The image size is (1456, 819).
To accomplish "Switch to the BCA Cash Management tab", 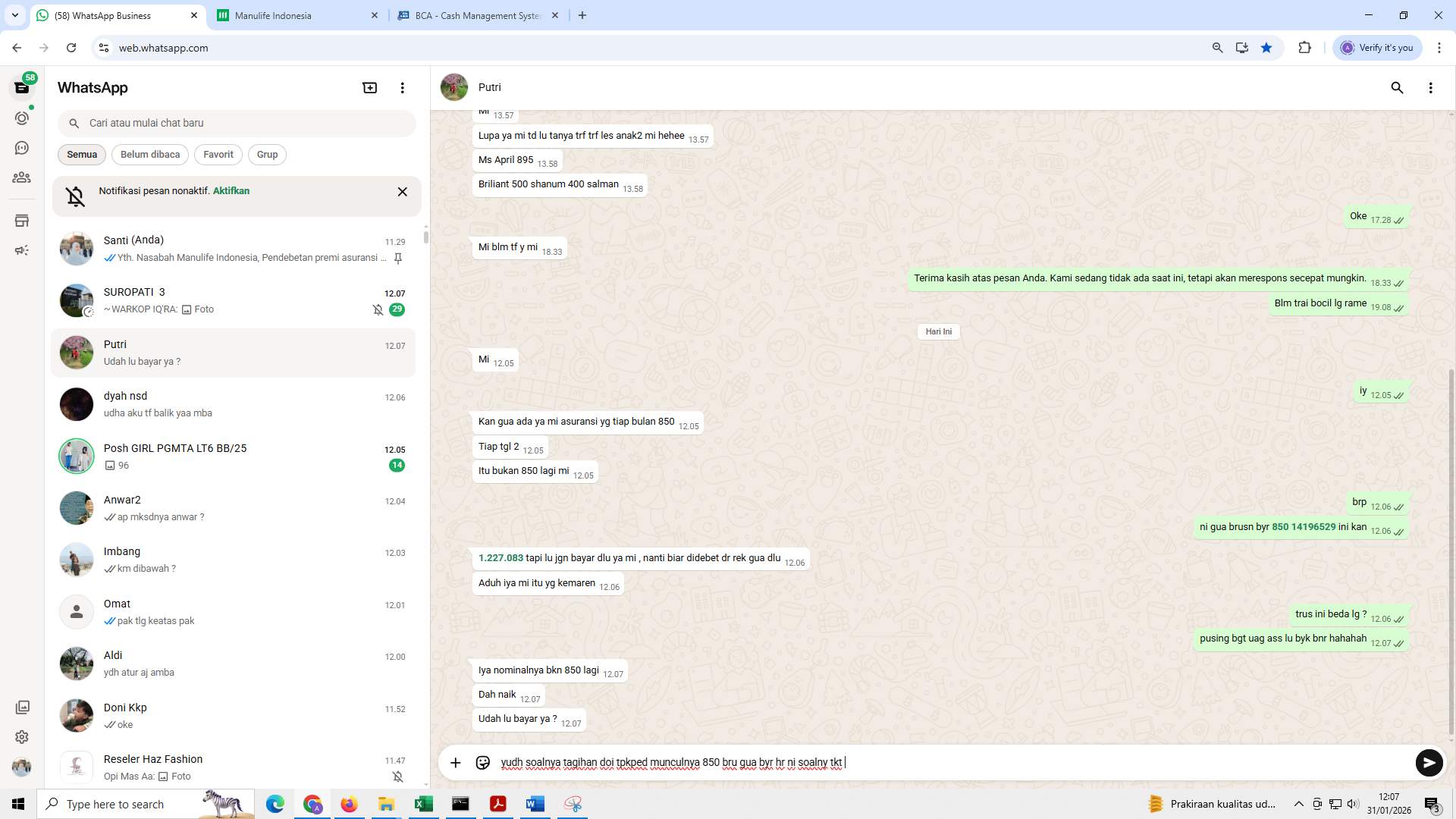I will (470, 15).
